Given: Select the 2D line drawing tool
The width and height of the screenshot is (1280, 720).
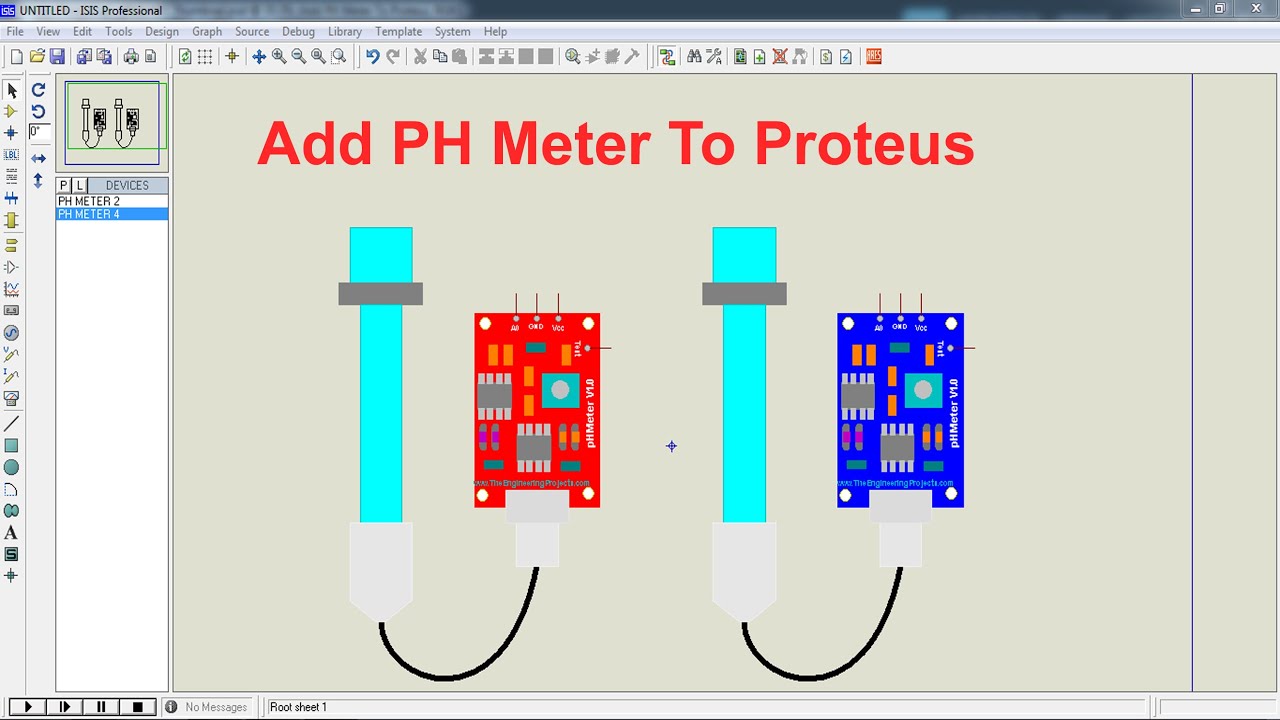Looking at the screenshot, I should point(12,424).
